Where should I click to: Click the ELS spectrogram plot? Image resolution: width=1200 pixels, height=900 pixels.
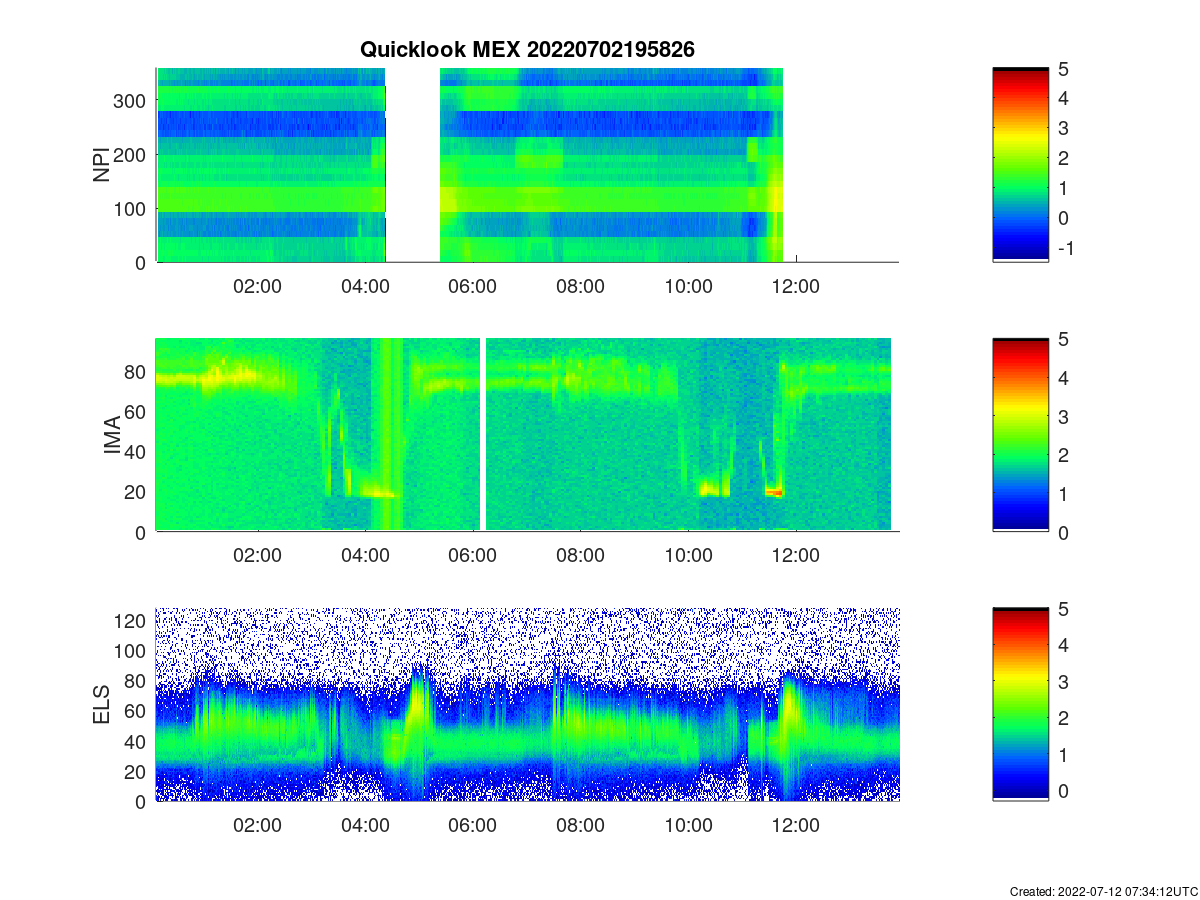tap(527, 704)
